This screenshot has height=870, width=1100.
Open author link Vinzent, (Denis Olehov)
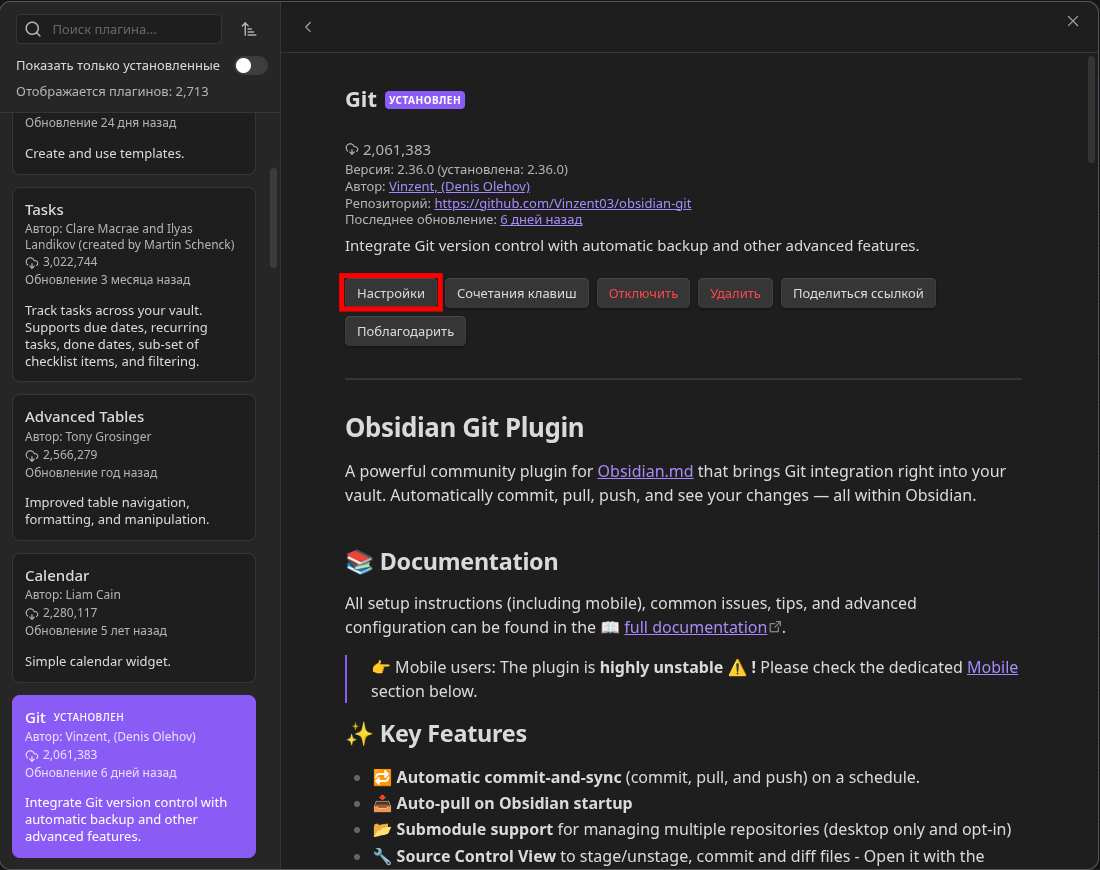[x=459, y=186]
